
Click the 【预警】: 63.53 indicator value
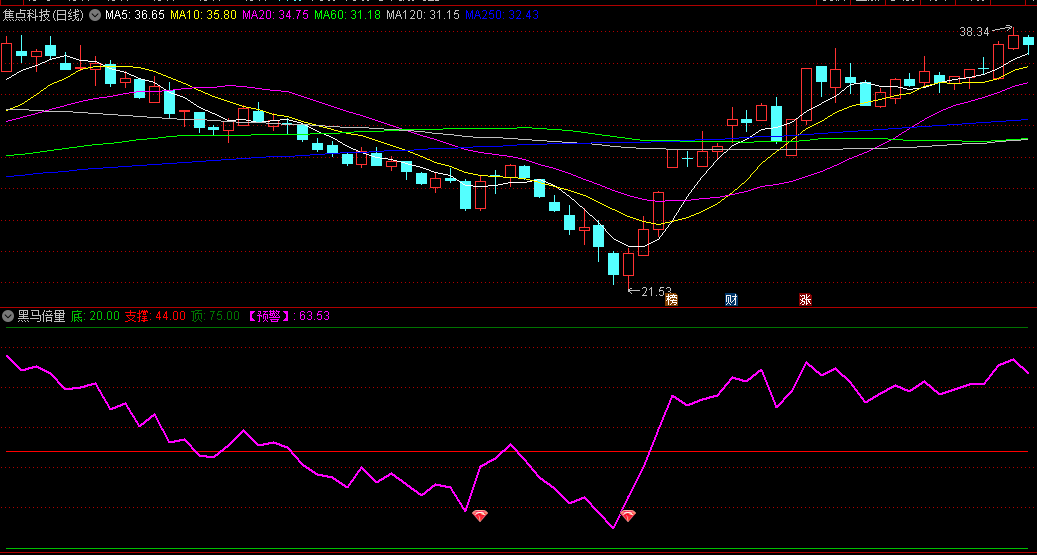pyautogui.click(x=288, y=316)
